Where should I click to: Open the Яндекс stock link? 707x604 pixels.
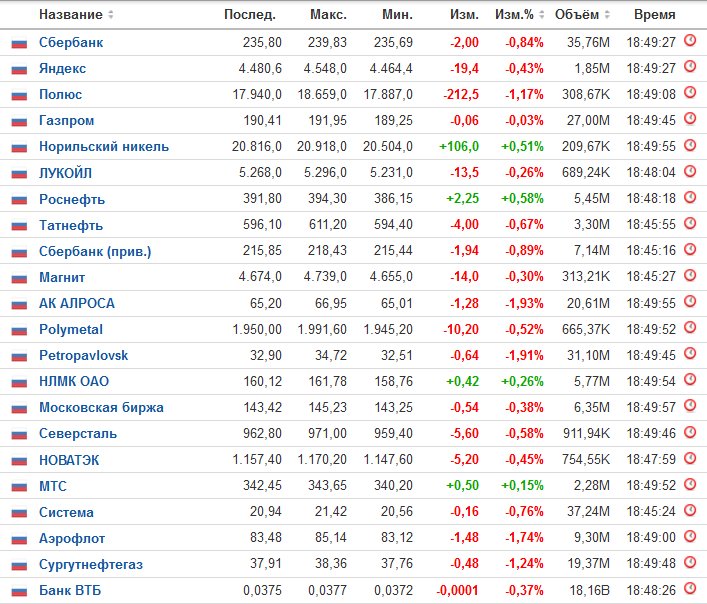click(62, 69)
